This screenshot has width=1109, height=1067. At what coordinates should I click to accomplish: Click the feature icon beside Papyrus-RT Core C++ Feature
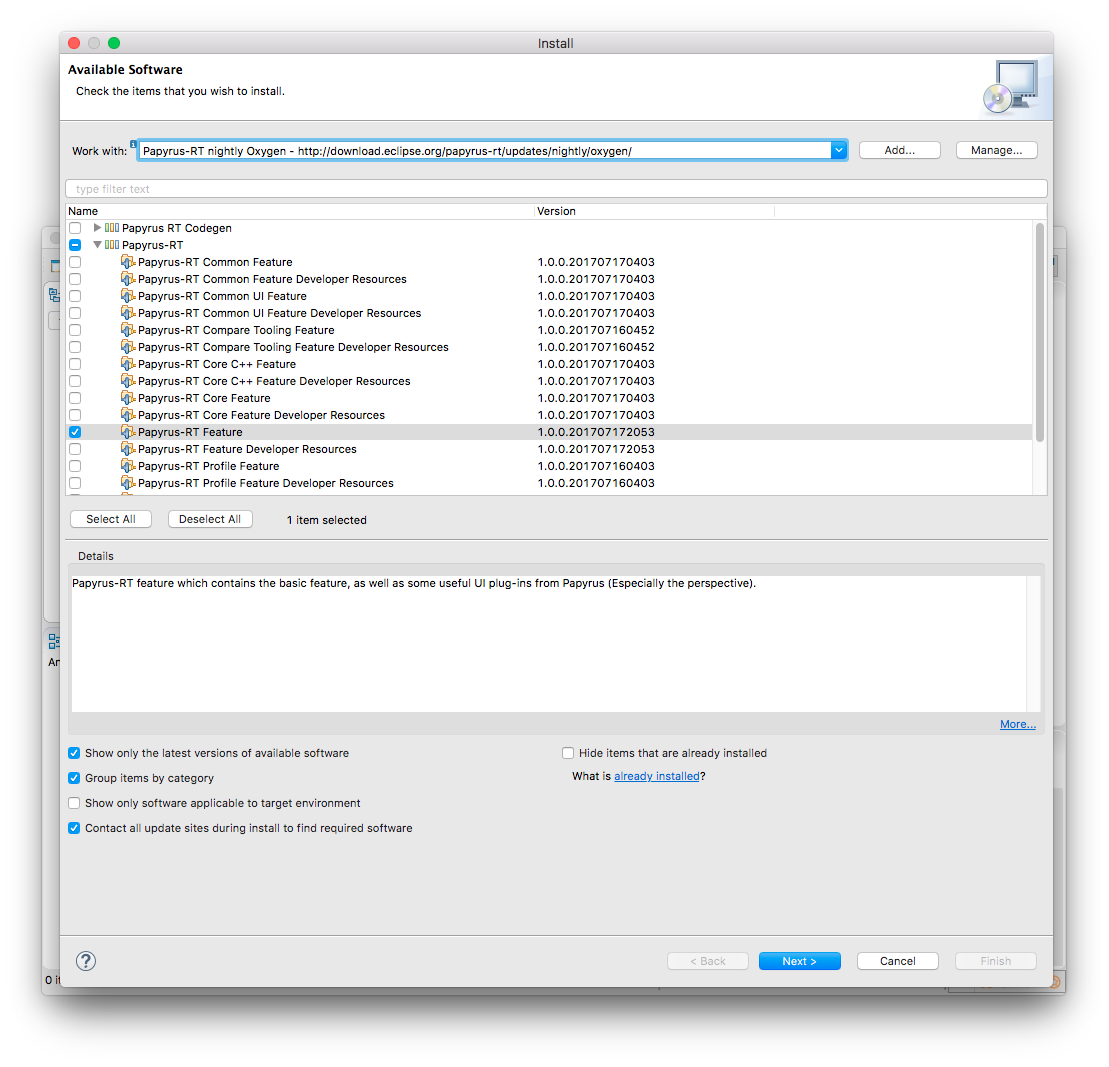(x=127, y=363)
